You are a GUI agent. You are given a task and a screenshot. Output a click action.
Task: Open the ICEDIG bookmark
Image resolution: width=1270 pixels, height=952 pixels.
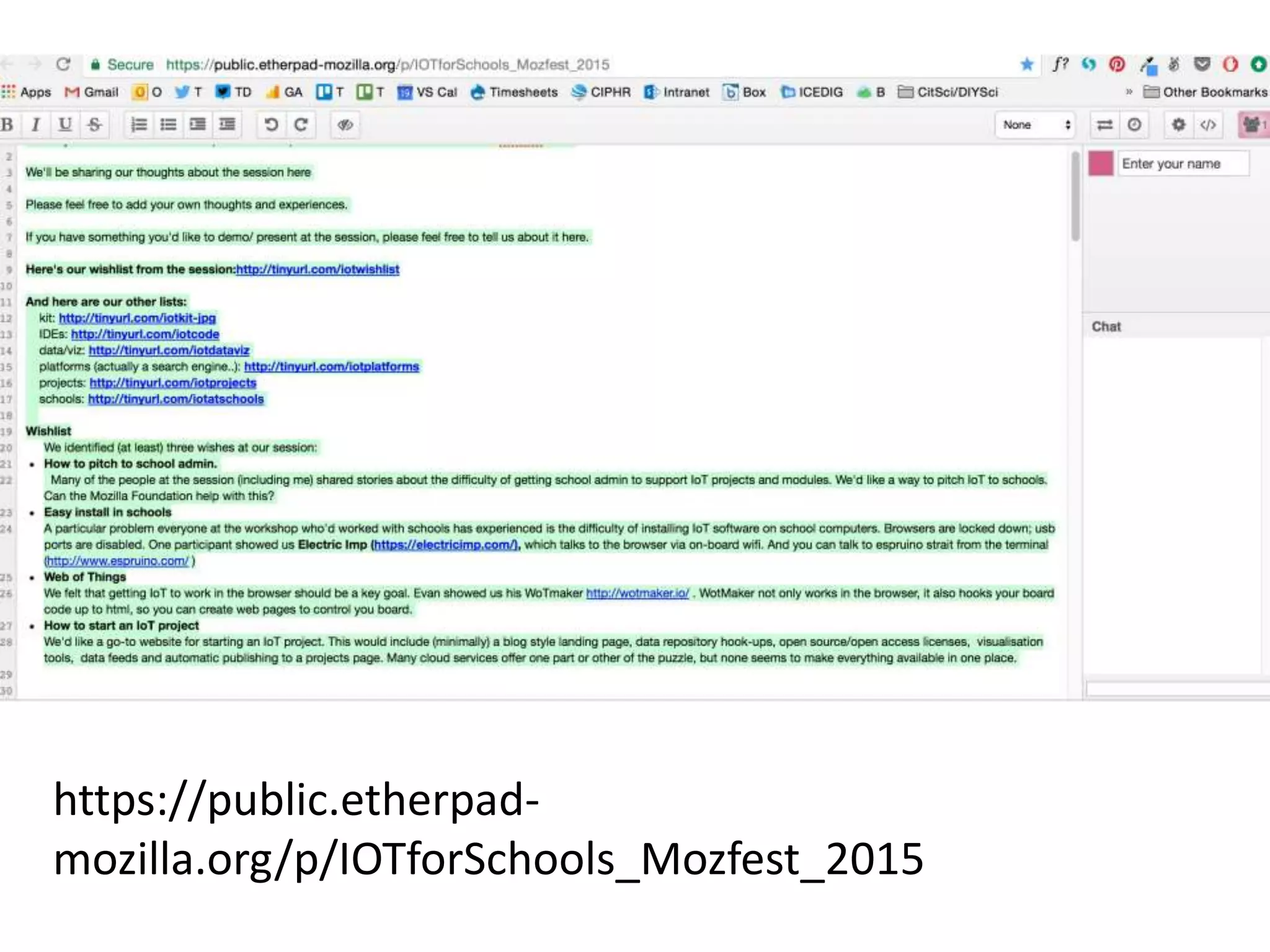[x=812, y=92]
